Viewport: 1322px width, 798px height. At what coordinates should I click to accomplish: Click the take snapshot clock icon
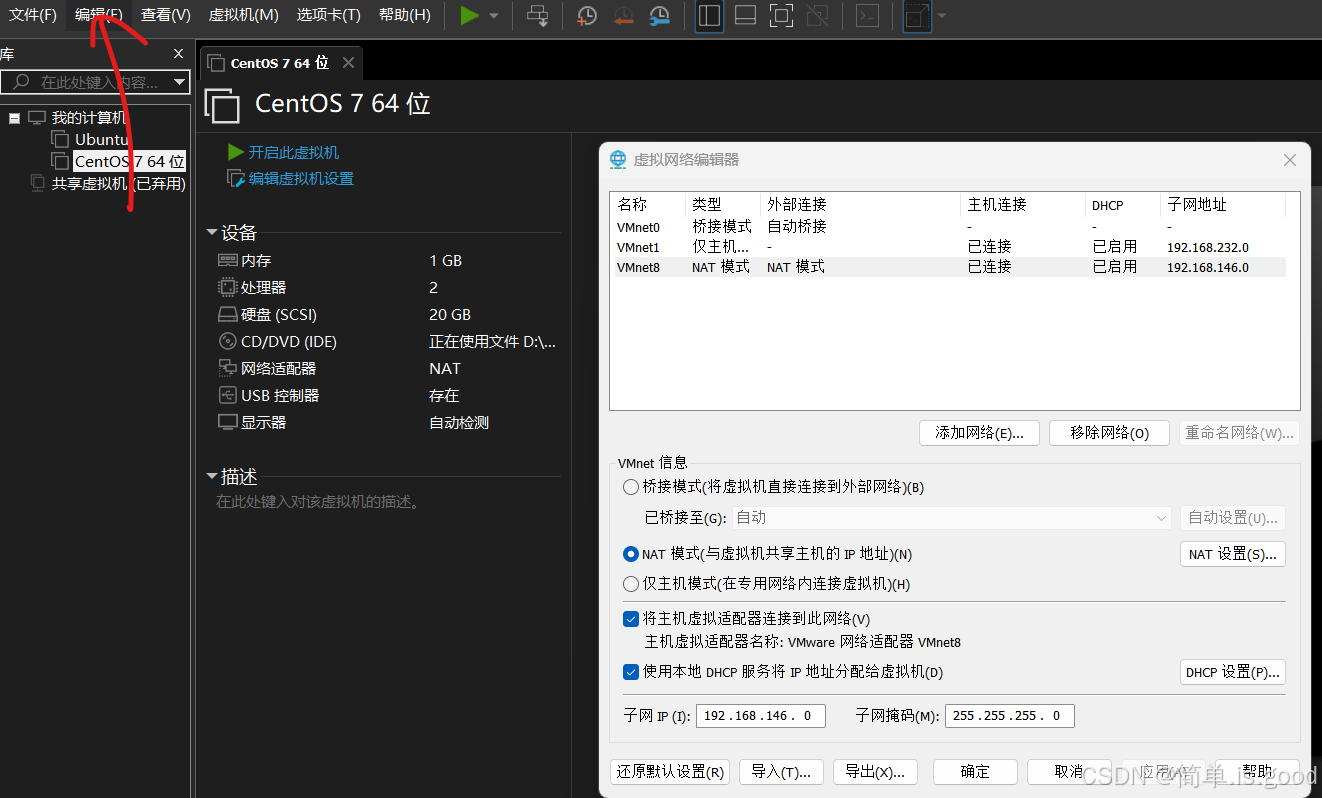pyautogui.click(x=587, y=16)
